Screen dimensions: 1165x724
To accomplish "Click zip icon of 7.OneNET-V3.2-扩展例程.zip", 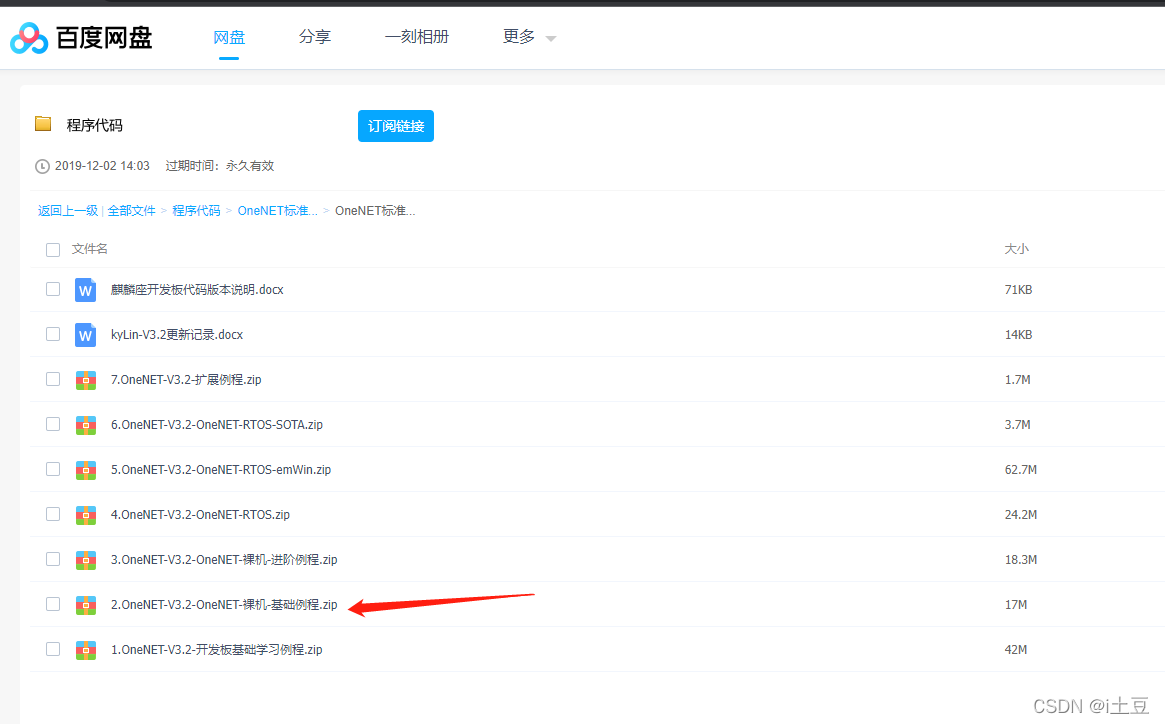I will coord(85,381).
